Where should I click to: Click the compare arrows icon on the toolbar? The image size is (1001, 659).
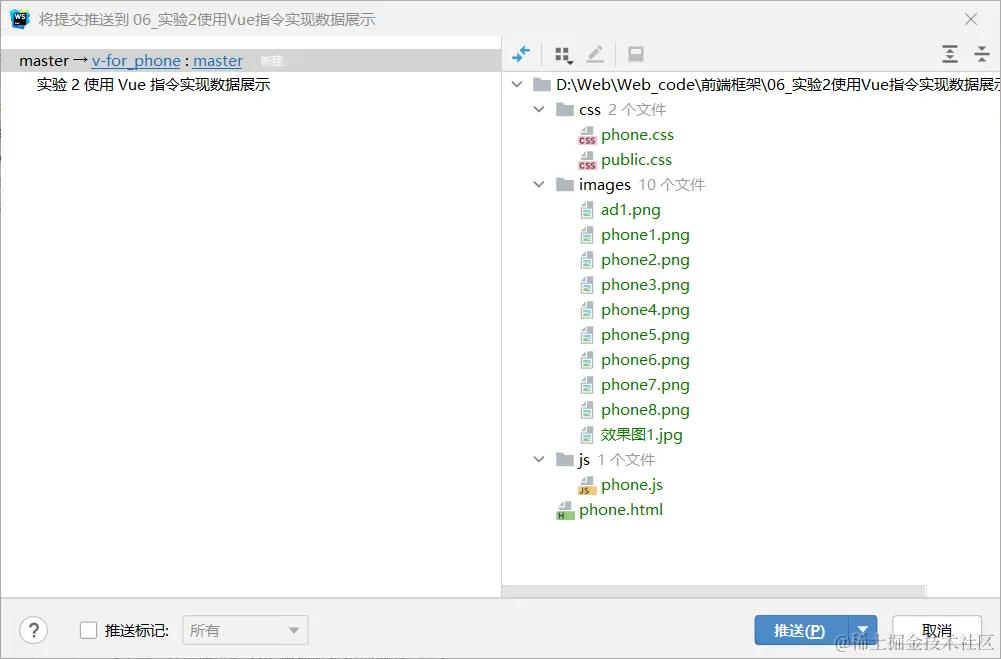pos(520,54)
